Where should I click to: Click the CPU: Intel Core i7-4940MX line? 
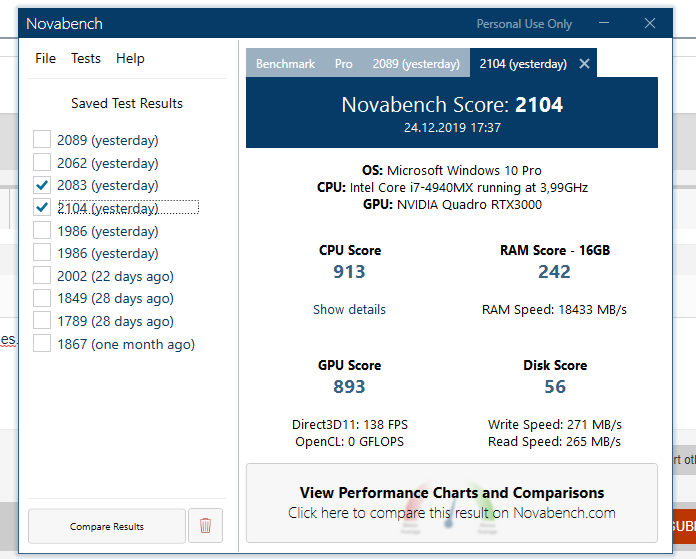pyautogui.click(x=452, y=188)
